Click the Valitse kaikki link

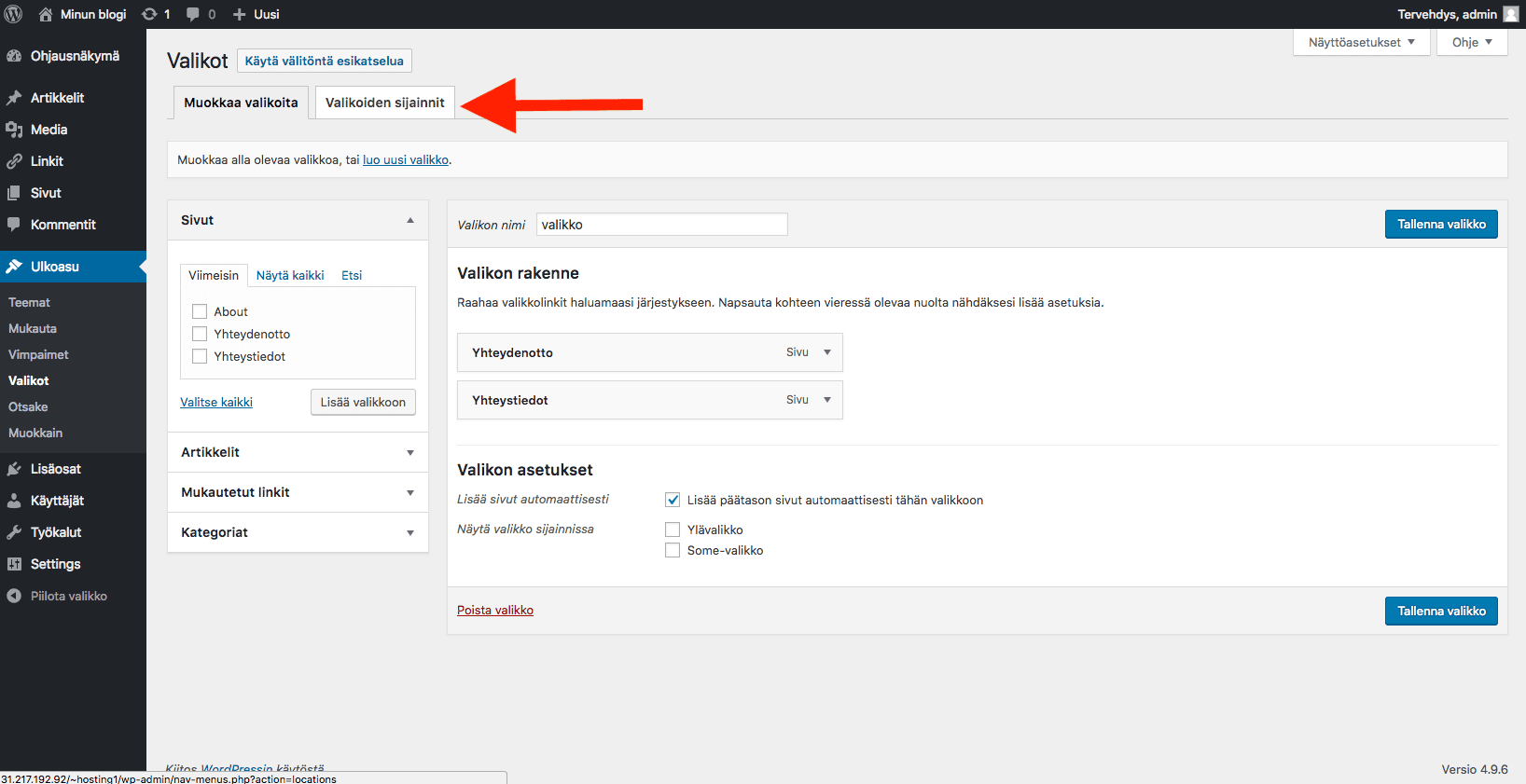(x=216, y=402)
